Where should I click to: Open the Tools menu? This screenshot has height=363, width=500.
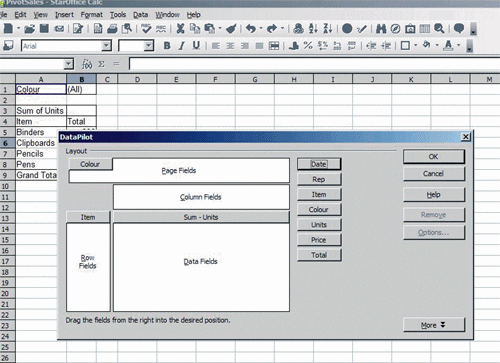[x=118, y=15]
